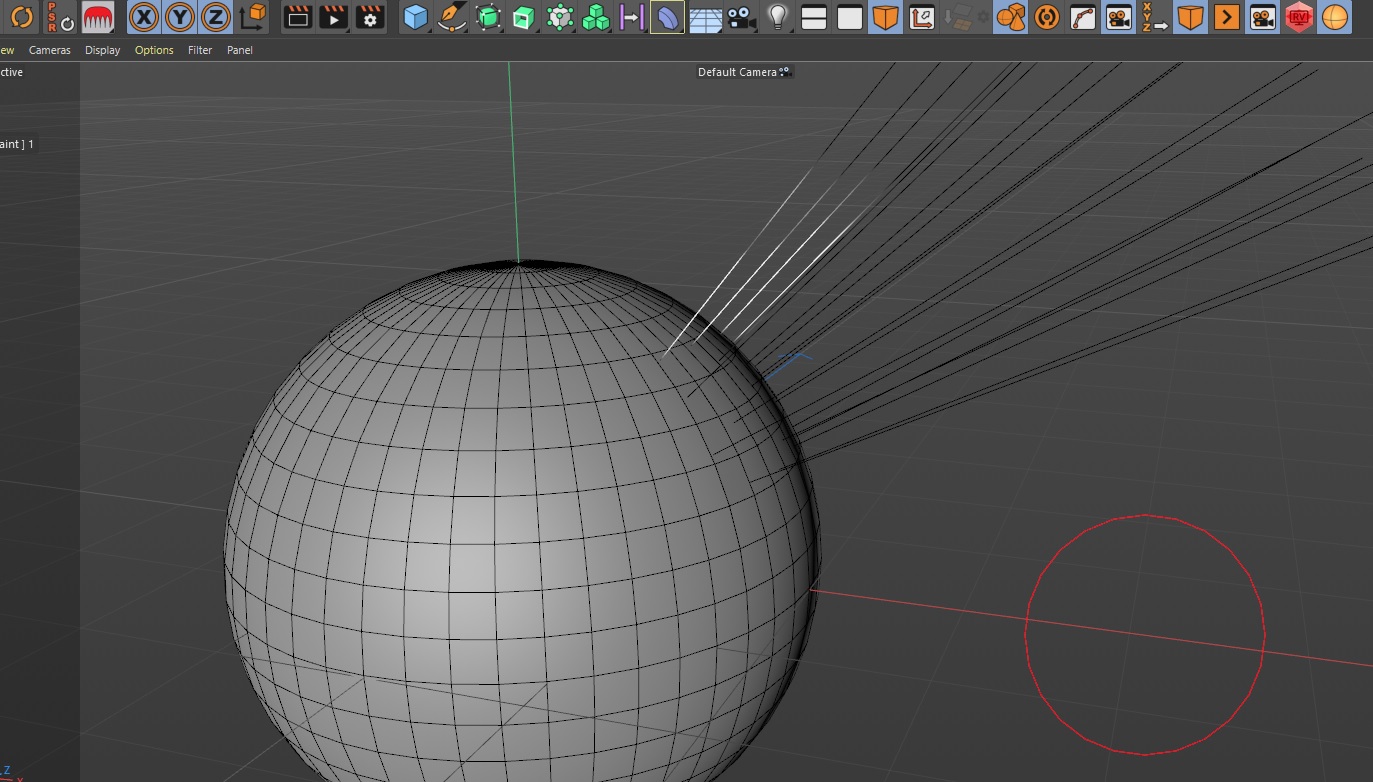Expand the Camera object dropdown
Viewport: 1373px width, 782px height.
click(x=741, y=17)
